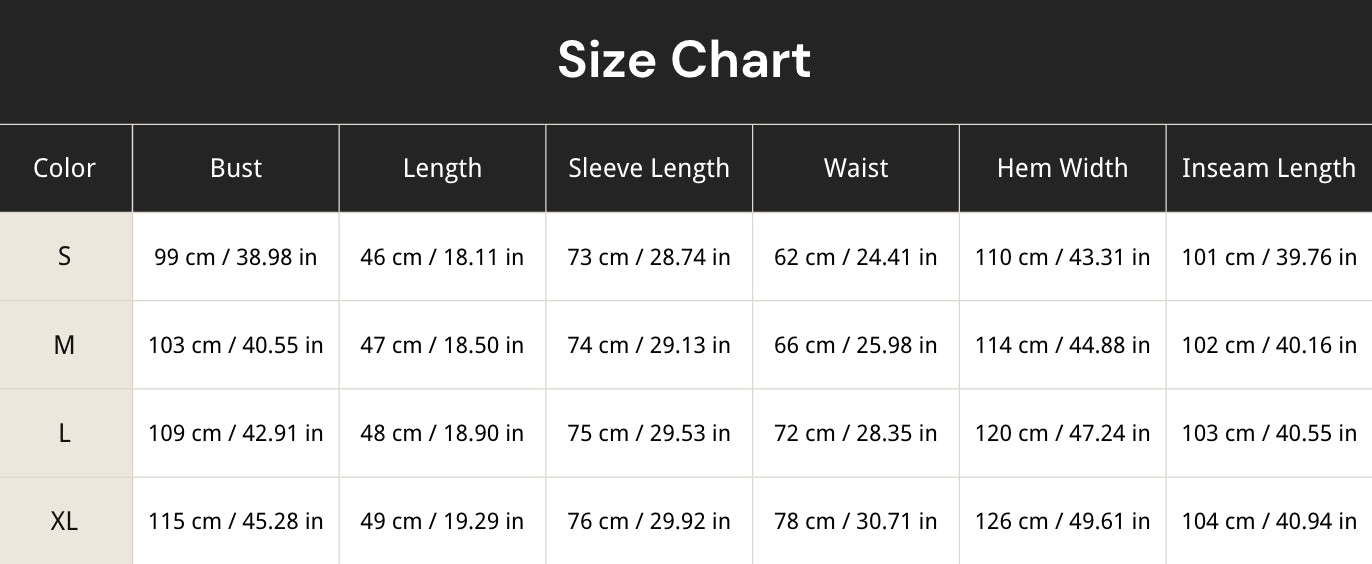1372x564 pixels.
Task: Select the 102 cm / 40.16 in inseam cell
Action: 1269,345
